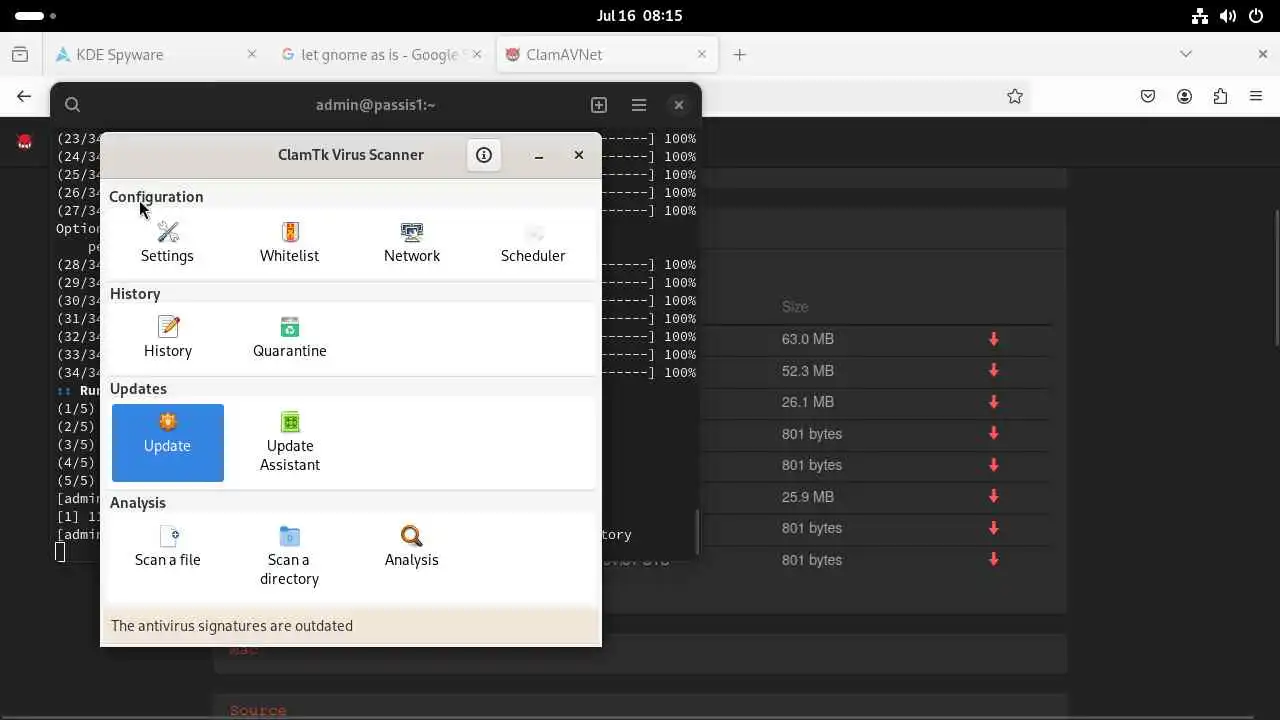Open browser Pocket icon
Screen dimensions: 1280x720
click(x=1148, y=96)
